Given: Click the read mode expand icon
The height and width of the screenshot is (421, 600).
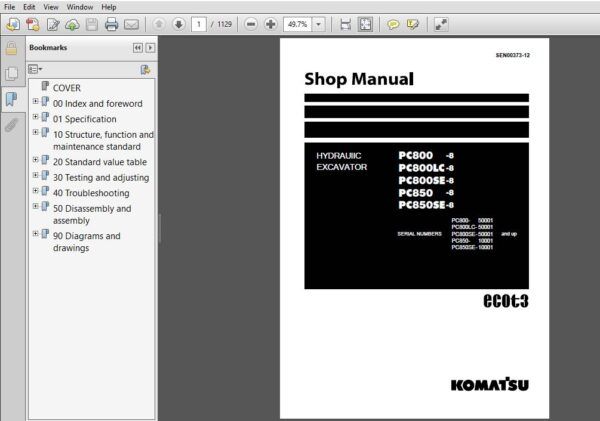Looking at the screenshot, I should [x=441, y=24].
